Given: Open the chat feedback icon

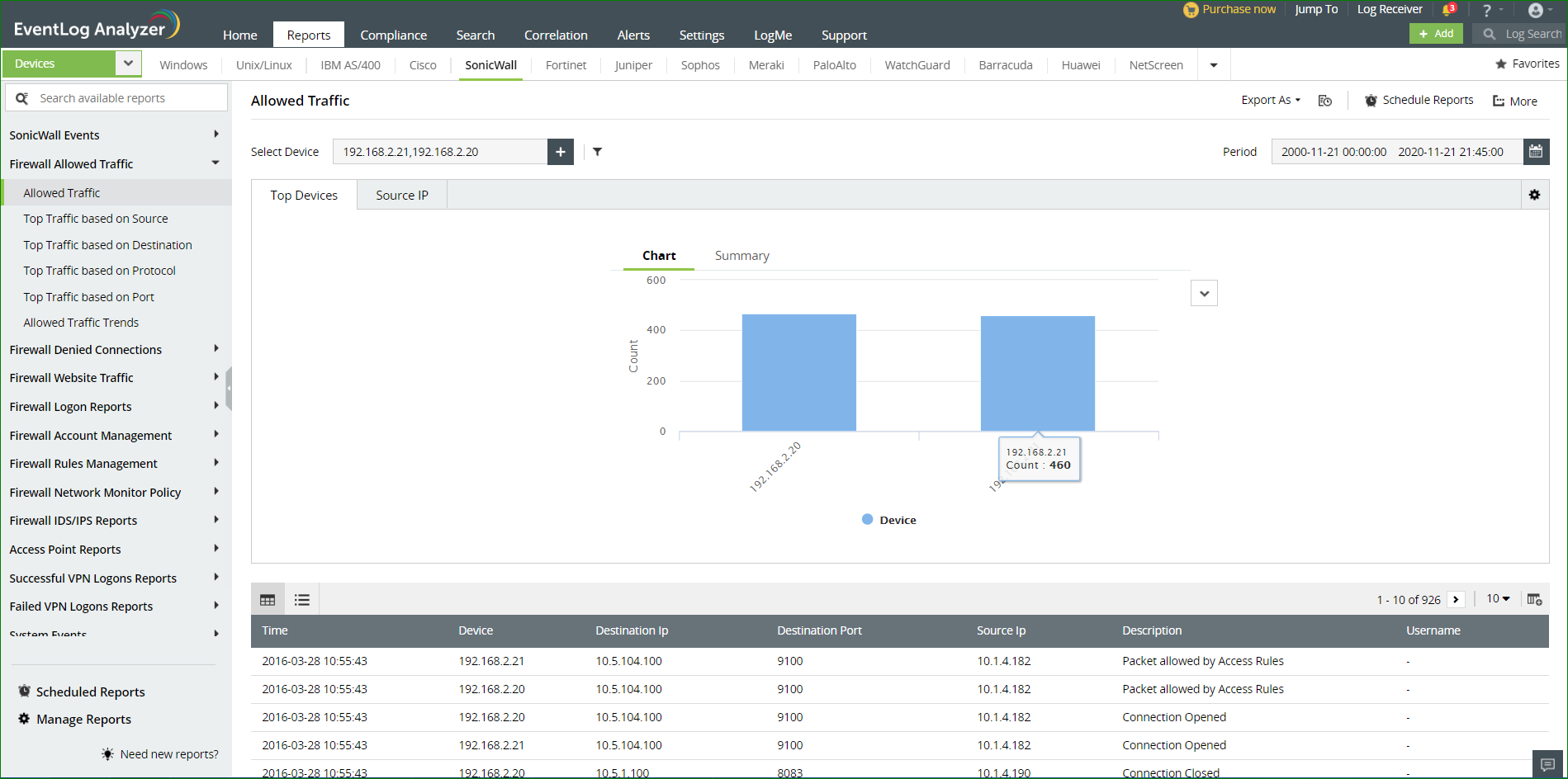Looking at the screenshot, I should (1548, 764).
